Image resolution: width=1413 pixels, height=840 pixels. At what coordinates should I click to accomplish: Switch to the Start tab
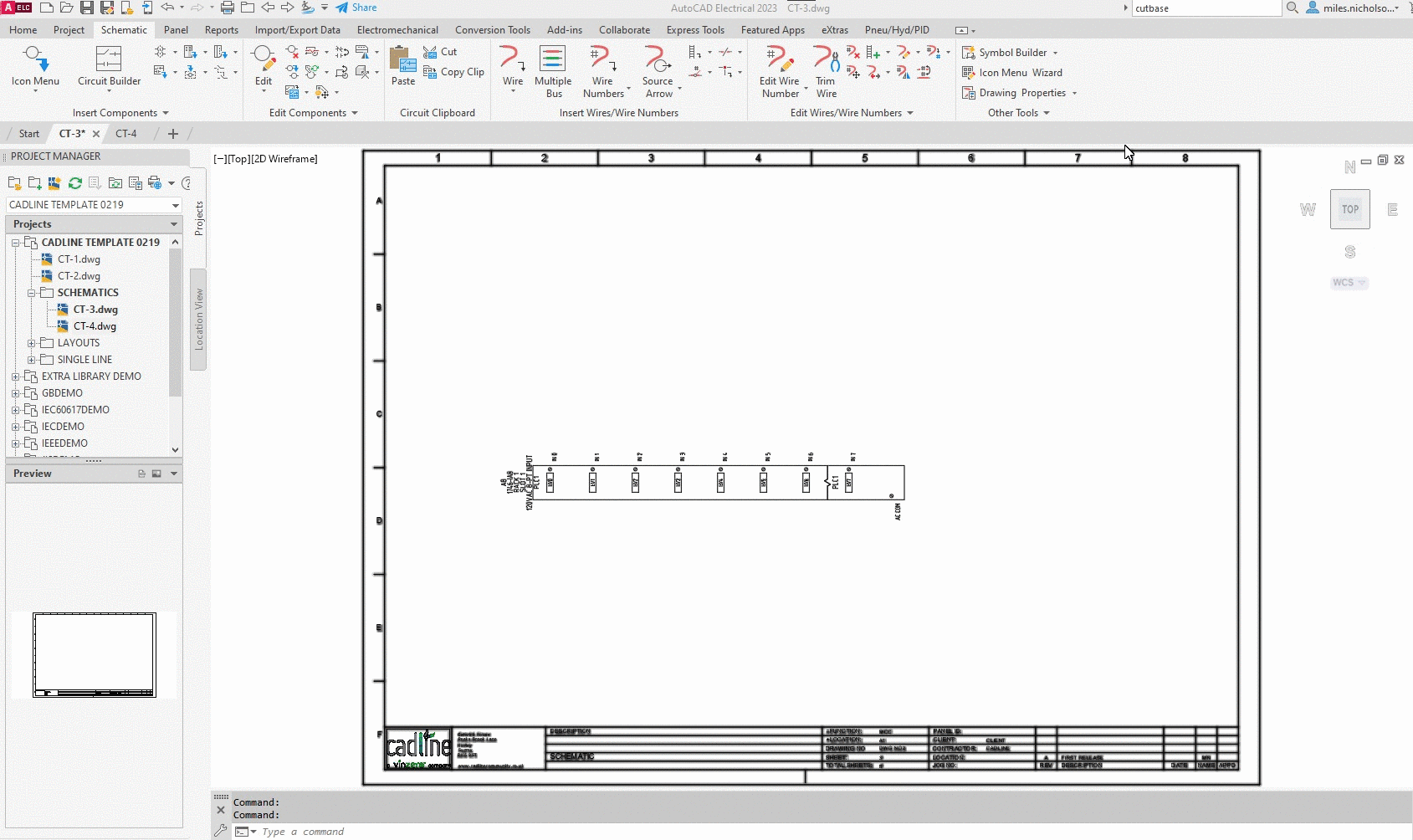(x=29, y=134)
